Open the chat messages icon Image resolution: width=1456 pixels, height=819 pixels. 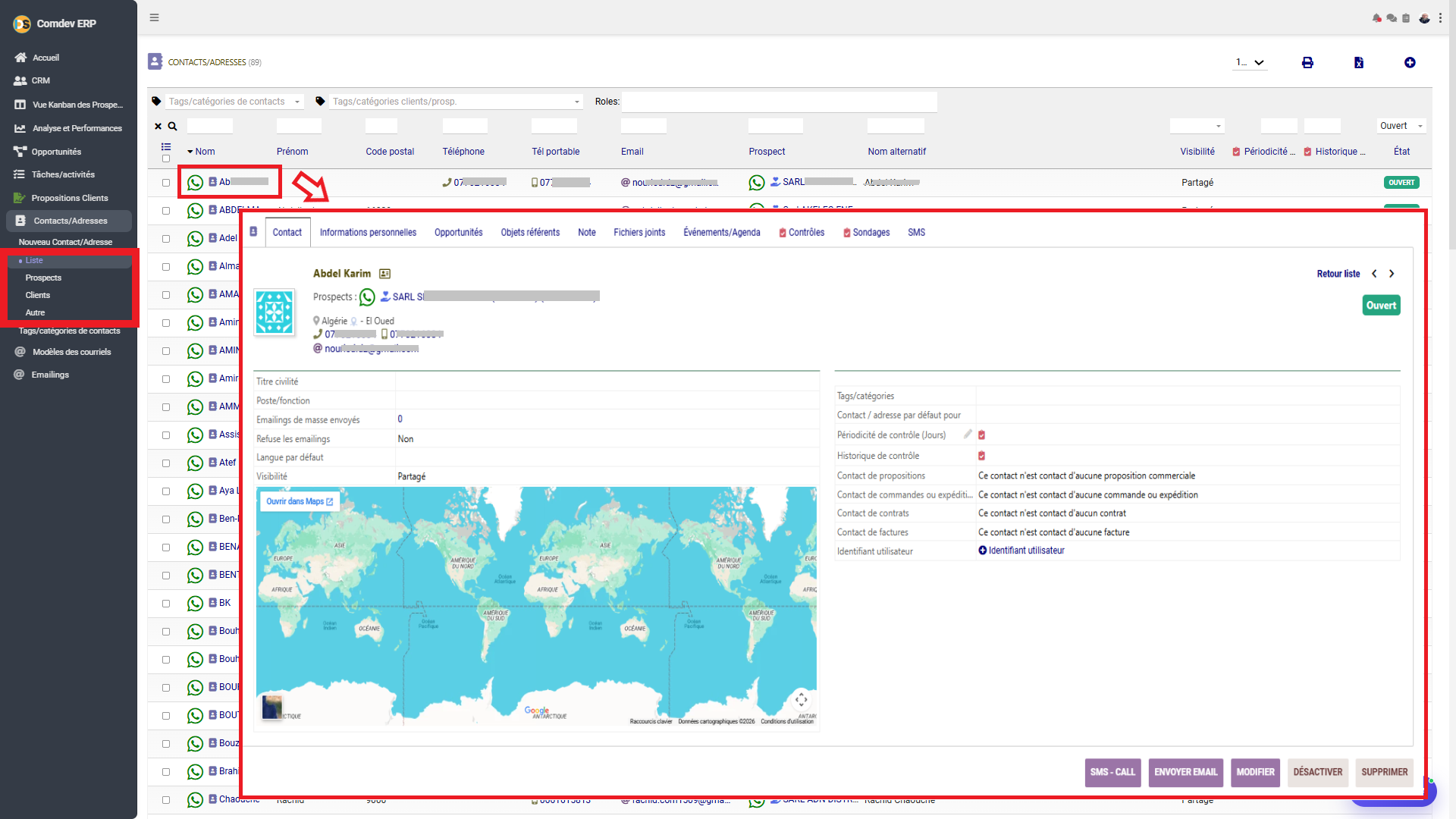(1392, 18)
